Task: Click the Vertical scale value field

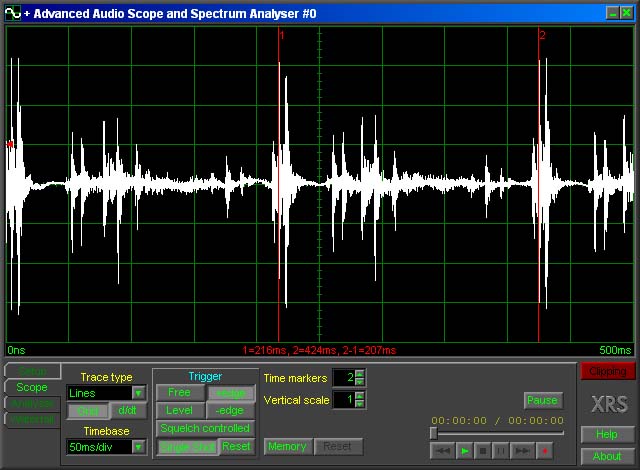Action: [344, 400]
